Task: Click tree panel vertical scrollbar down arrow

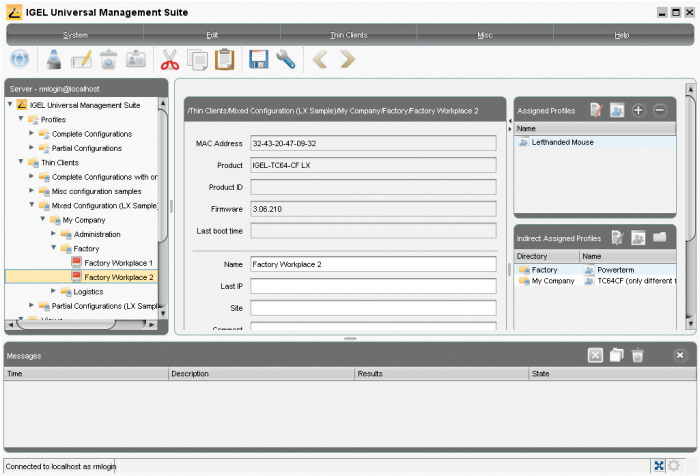Action: (x=163, y=313)
